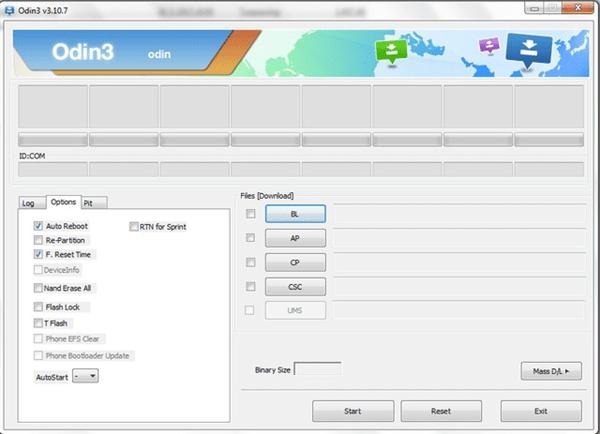Expand the Mass D/L menu button

tap(551, 371)
